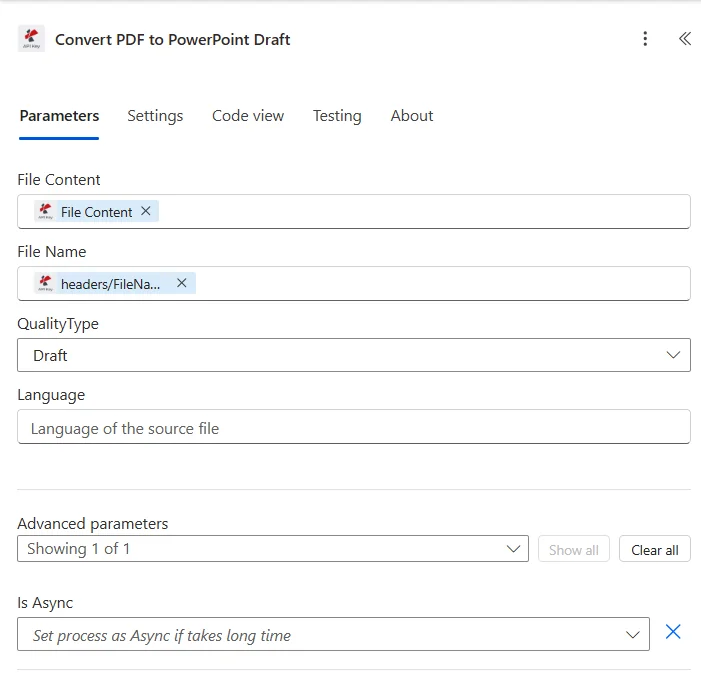
Task: Switch to the Parameters tab
Action: pos(59,116)
